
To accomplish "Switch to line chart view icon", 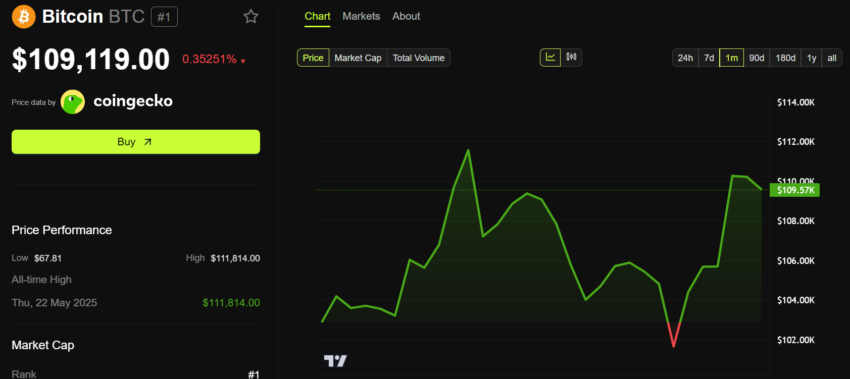I will [x=550, y=57].
